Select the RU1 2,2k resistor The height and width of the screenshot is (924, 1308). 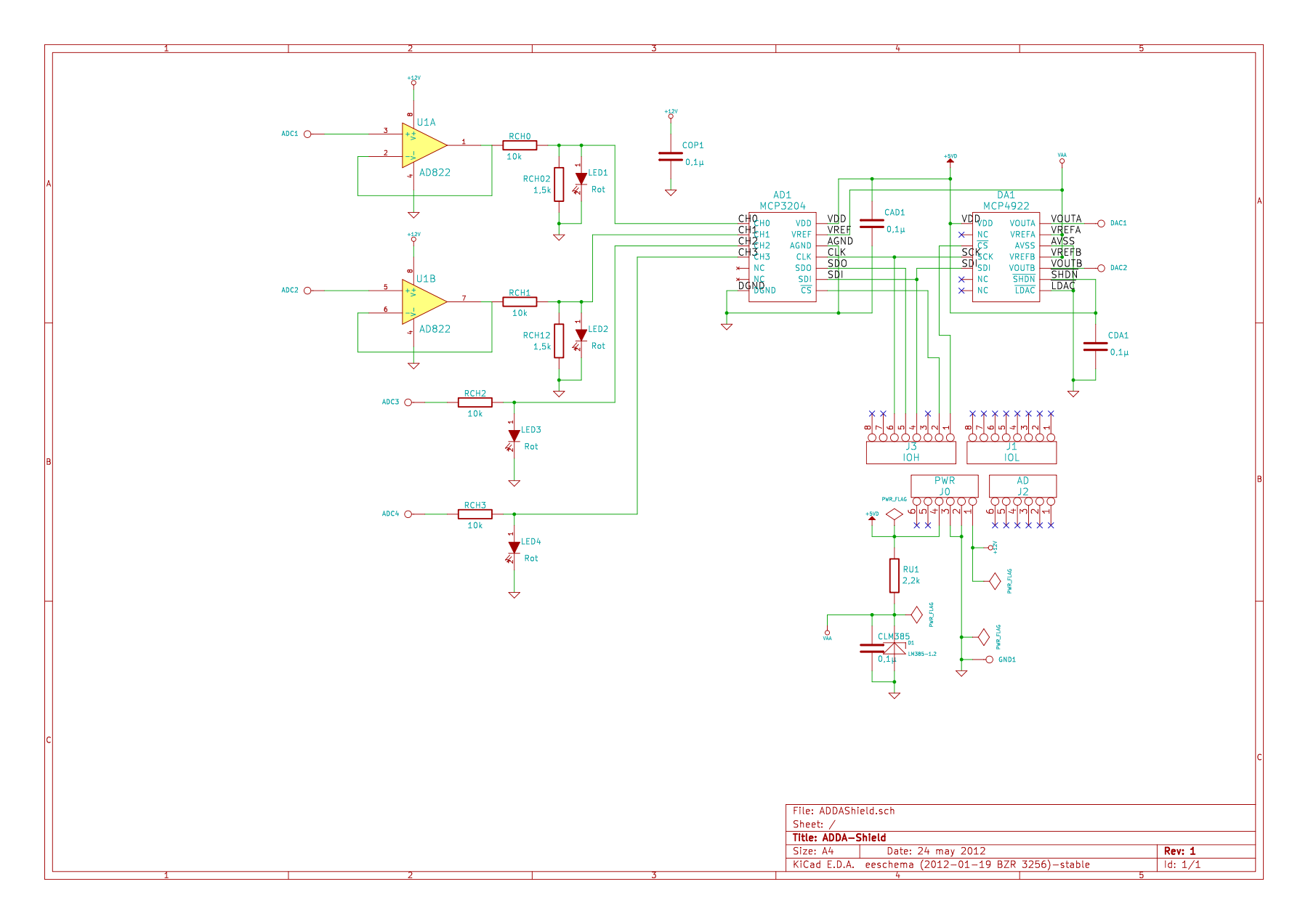click(x=894, y=575)
